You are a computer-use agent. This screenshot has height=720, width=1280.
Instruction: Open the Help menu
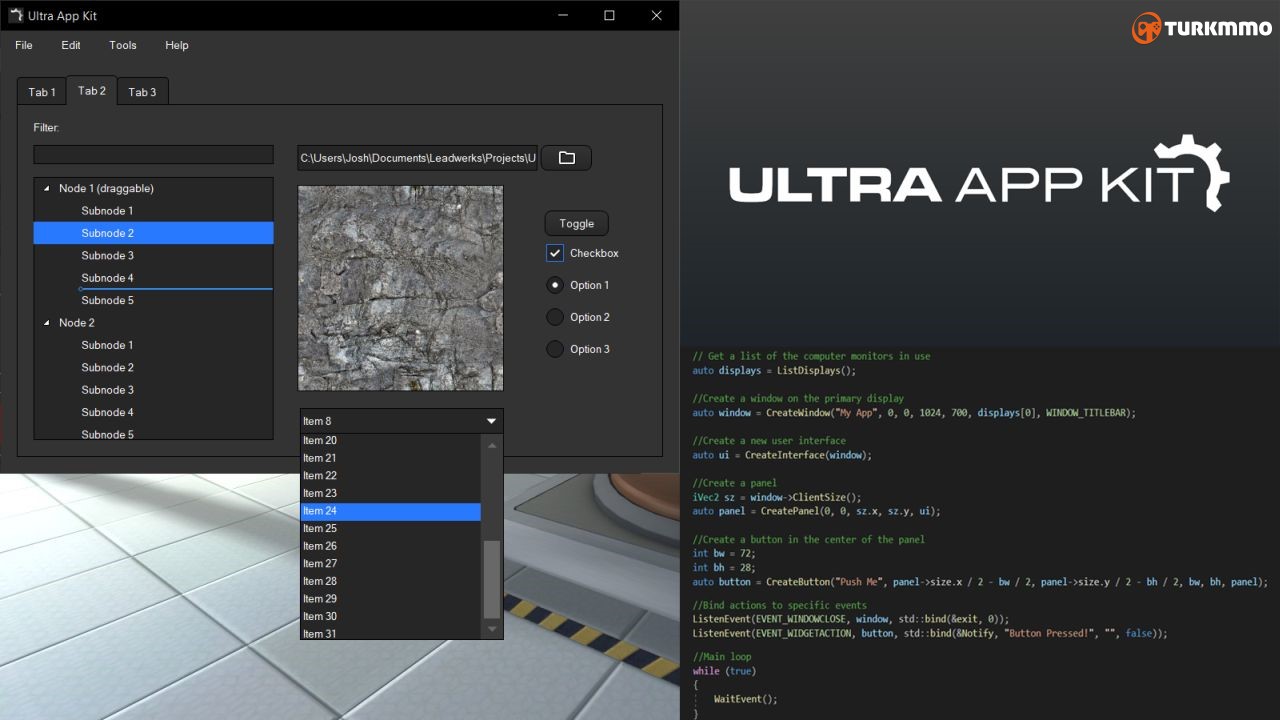[177, 45]
